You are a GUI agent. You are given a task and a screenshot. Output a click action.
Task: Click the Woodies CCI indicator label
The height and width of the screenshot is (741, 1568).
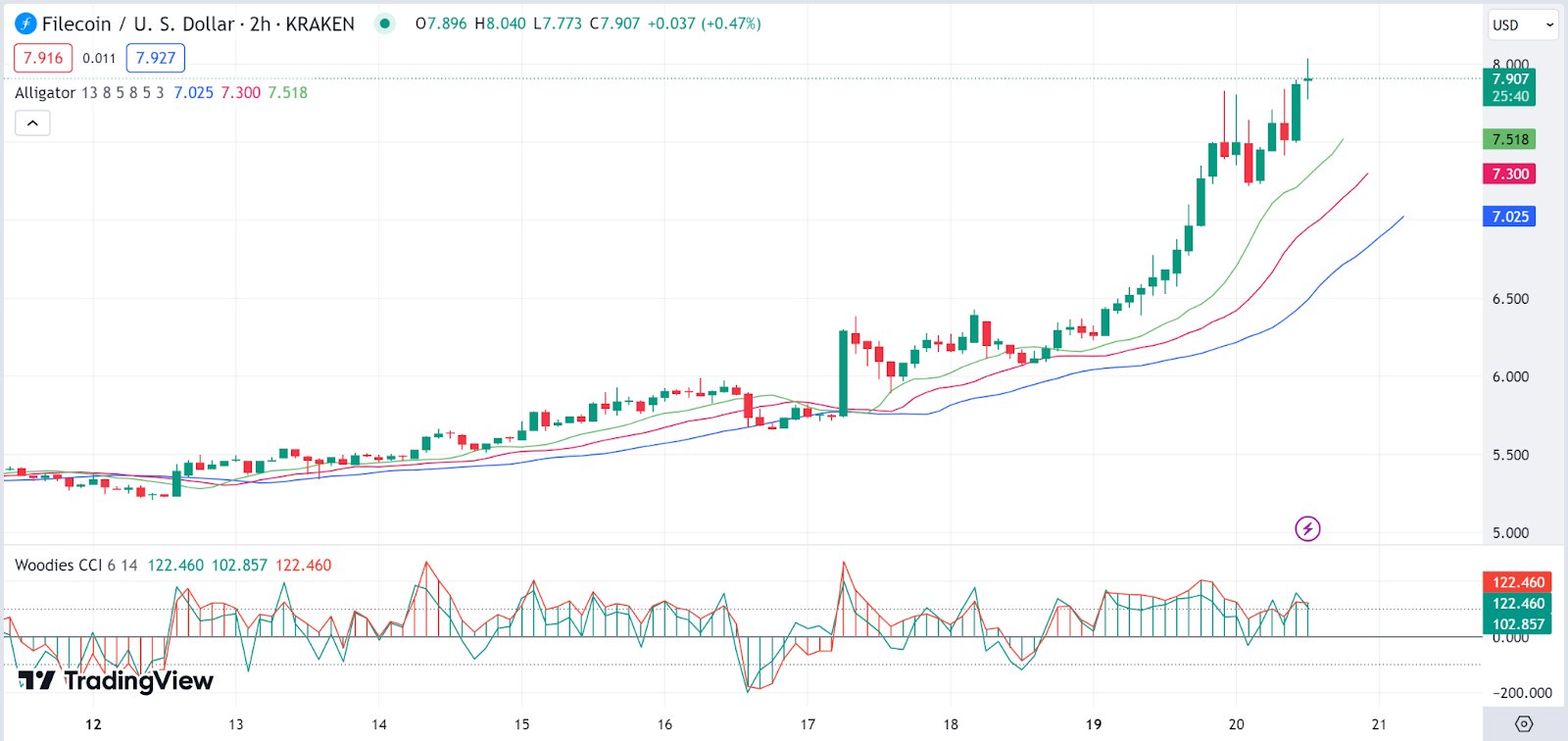58,565
